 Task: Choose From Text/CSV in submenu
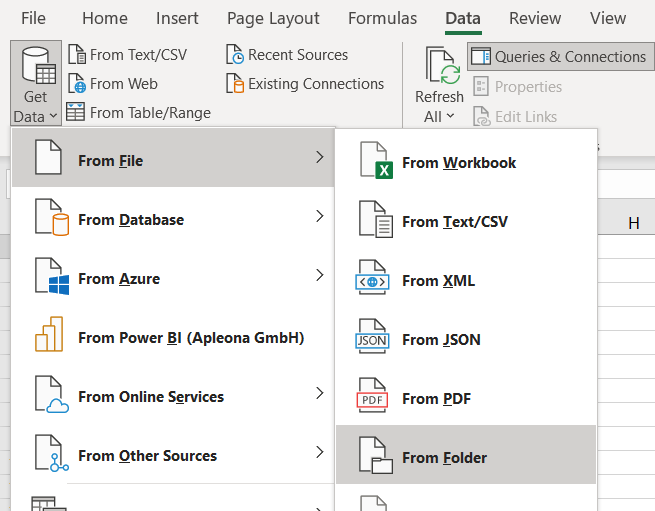click(466, 219)
